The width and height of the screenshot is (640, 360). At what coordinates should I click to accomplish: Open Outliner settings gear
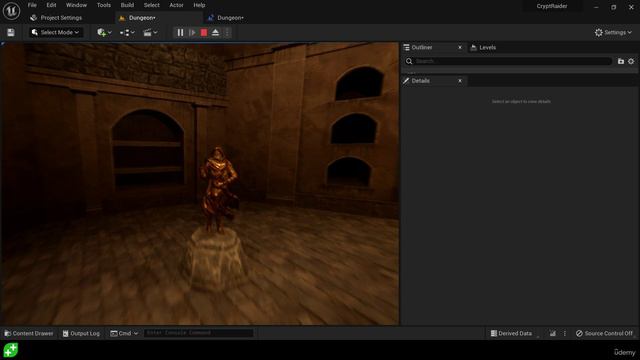(631, 61)
